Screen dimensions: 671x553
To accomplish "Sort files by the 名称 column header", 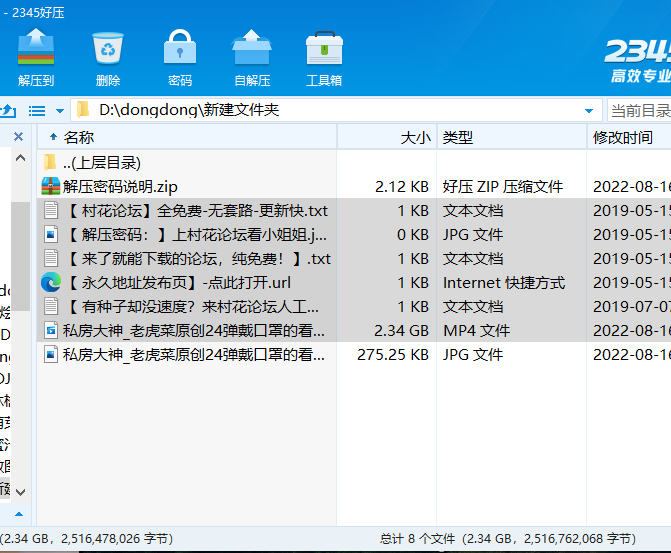I will (79, 138).
